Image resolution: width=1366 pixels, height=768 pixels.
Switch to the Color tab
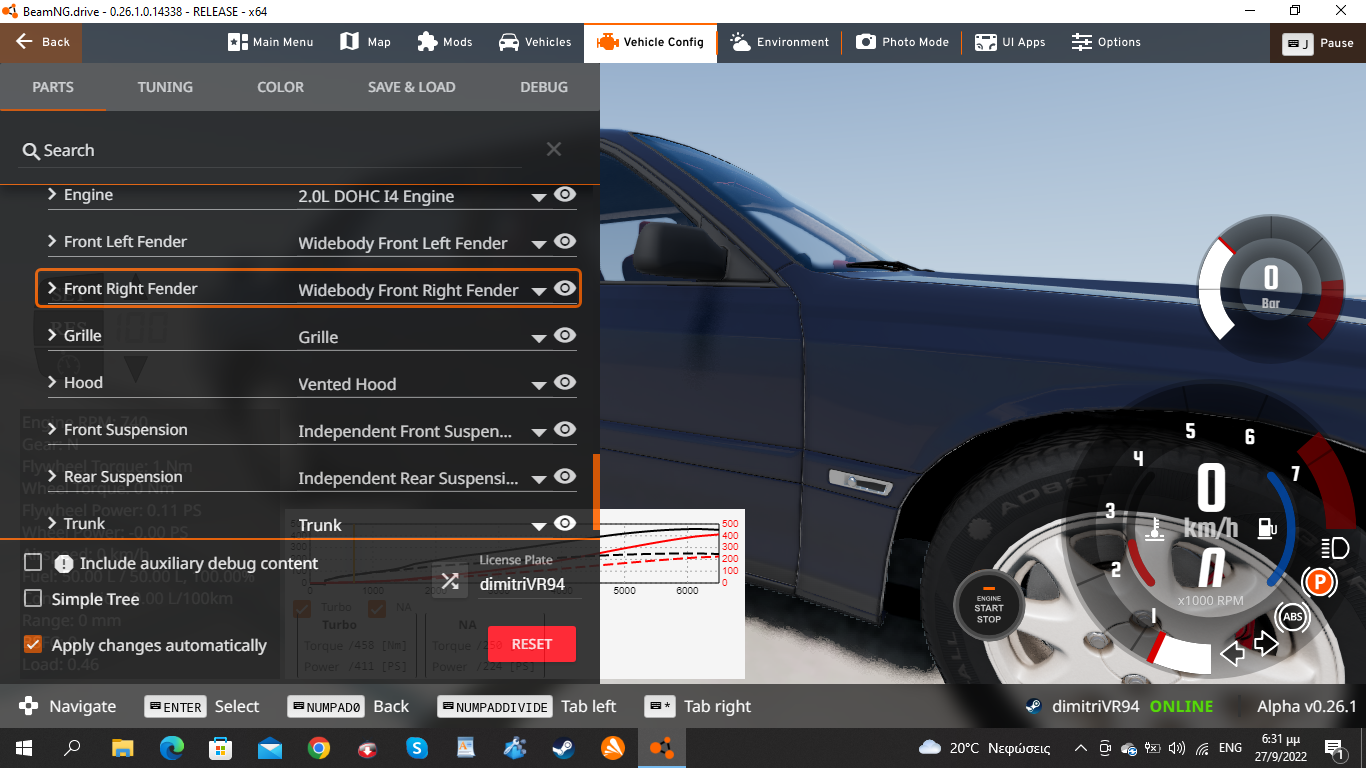coord(280,87)
